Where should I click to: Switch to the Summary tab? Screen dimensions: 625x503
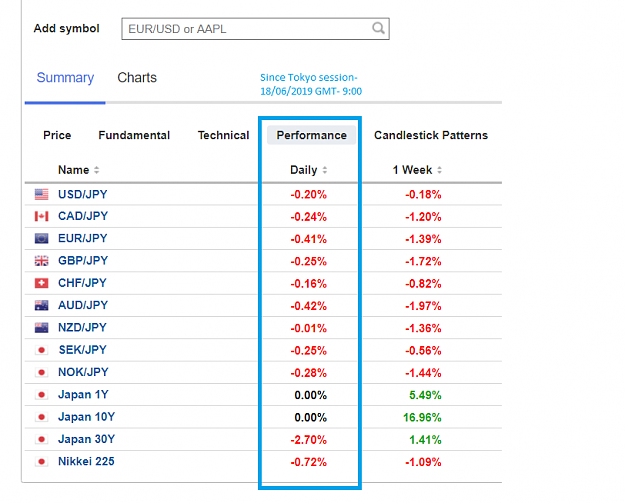(65, 77)
